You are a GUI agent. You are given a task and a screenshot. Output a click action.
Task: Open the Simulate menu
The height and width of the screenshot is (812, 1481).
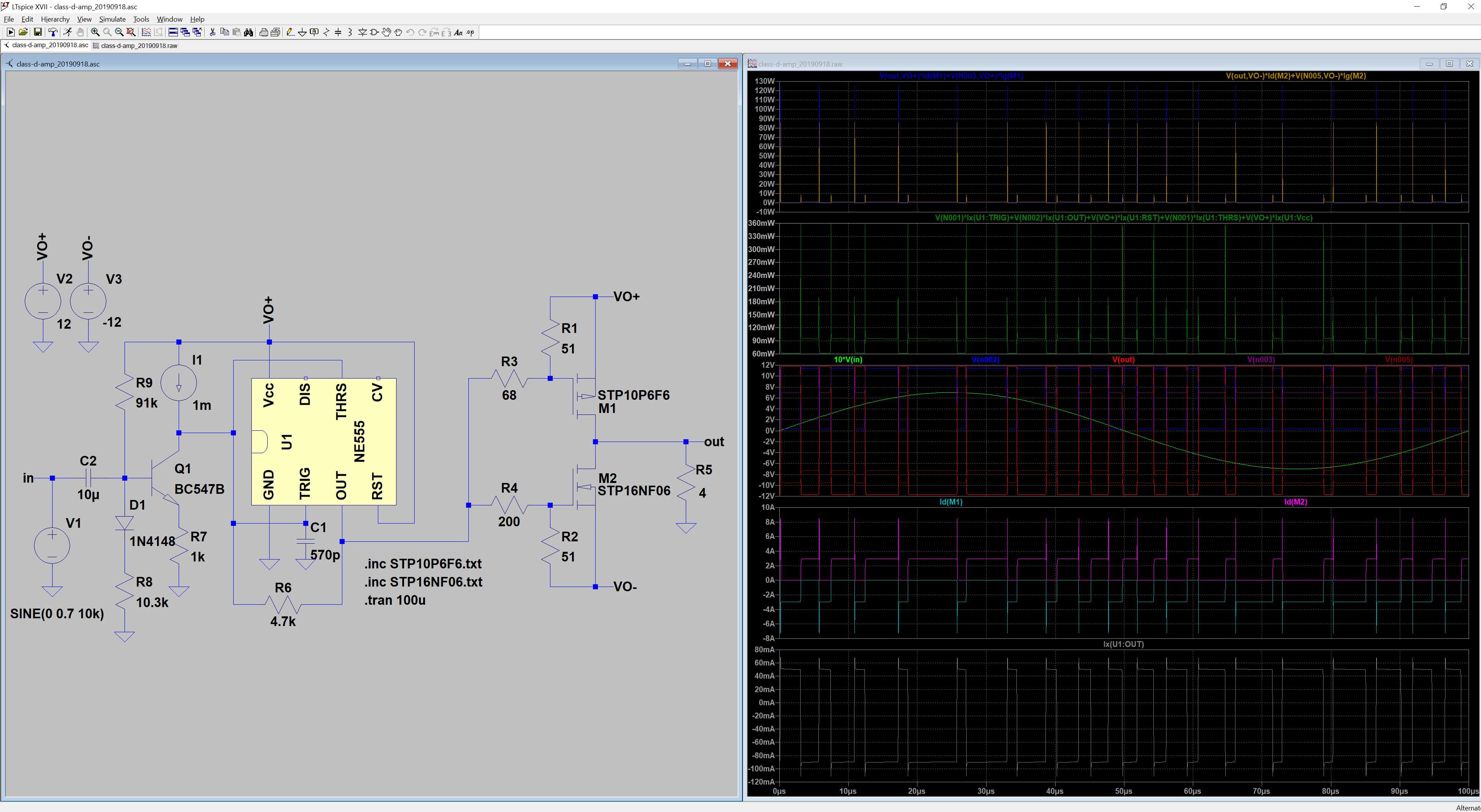[x=112, y=19]
